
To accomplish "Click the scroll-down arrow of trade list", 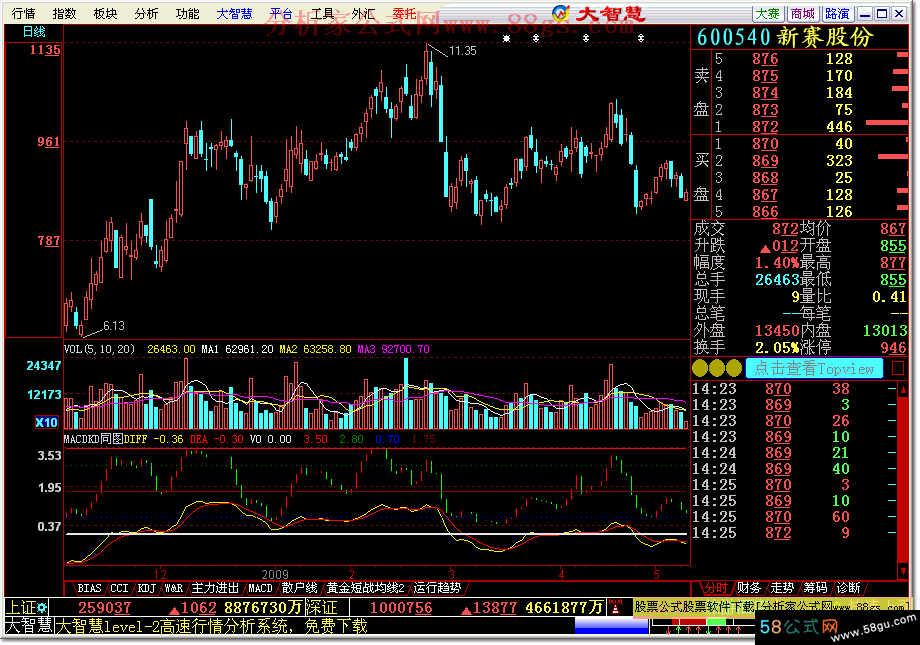I will (903, 570).
